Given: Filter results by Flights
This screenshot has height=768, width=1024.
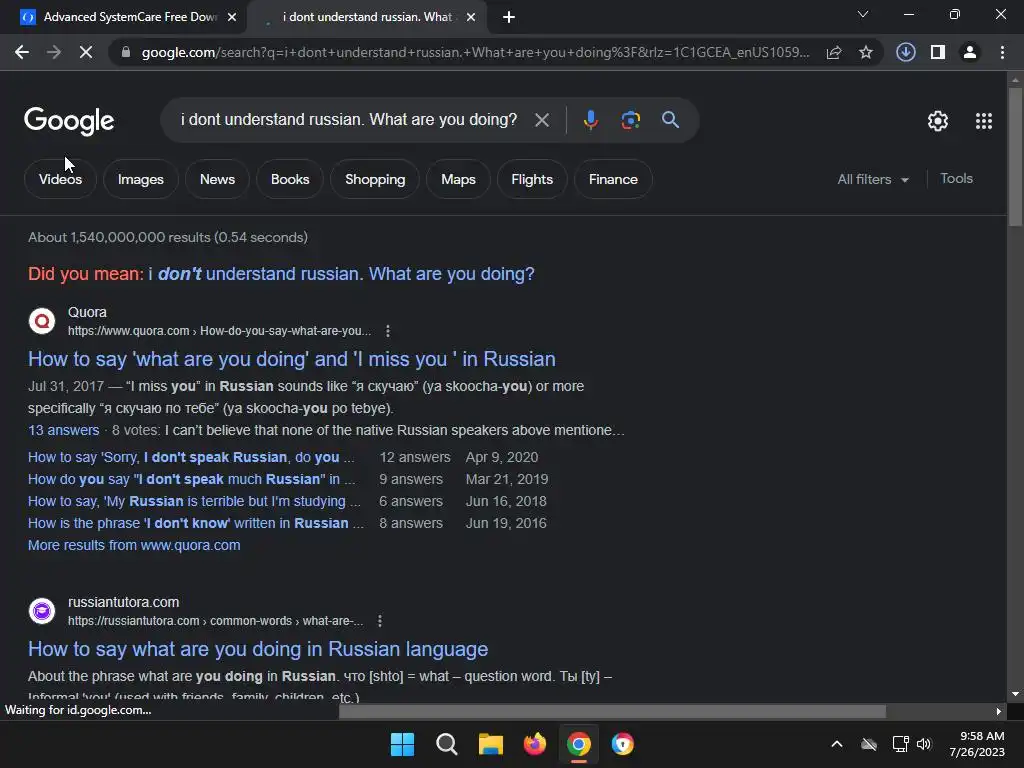Looking at the screenshot, I should point(532,179).
